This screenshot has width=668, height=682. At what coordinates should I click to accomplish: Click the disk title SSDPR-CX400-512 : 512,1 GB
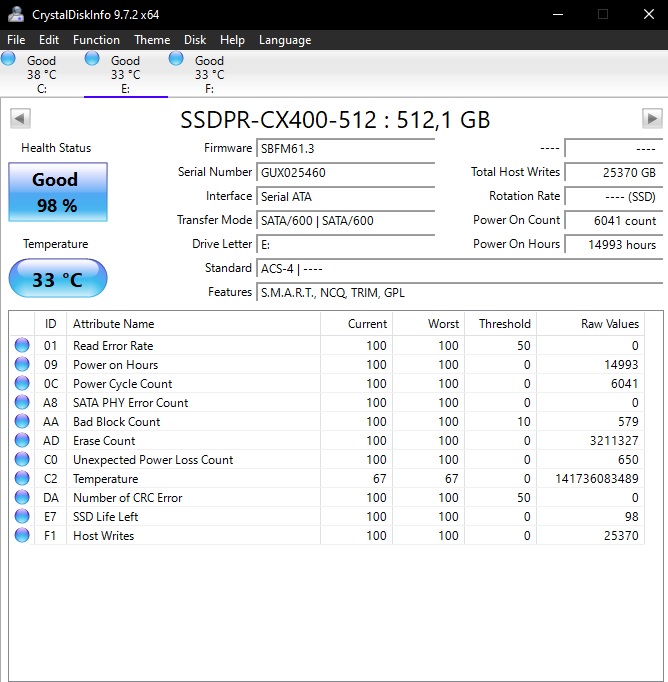coord(335,120)
